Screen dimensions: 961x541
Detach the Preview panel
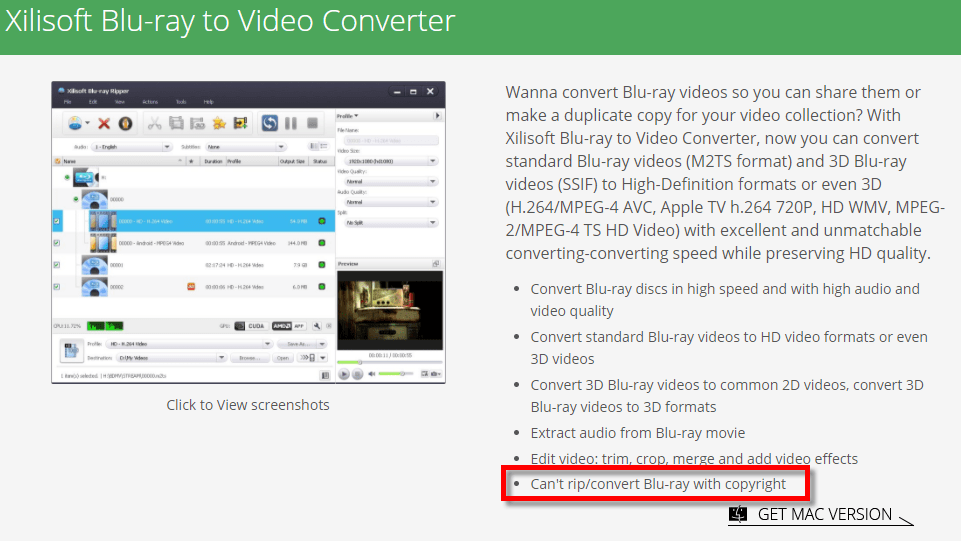[x=436, y=263]
